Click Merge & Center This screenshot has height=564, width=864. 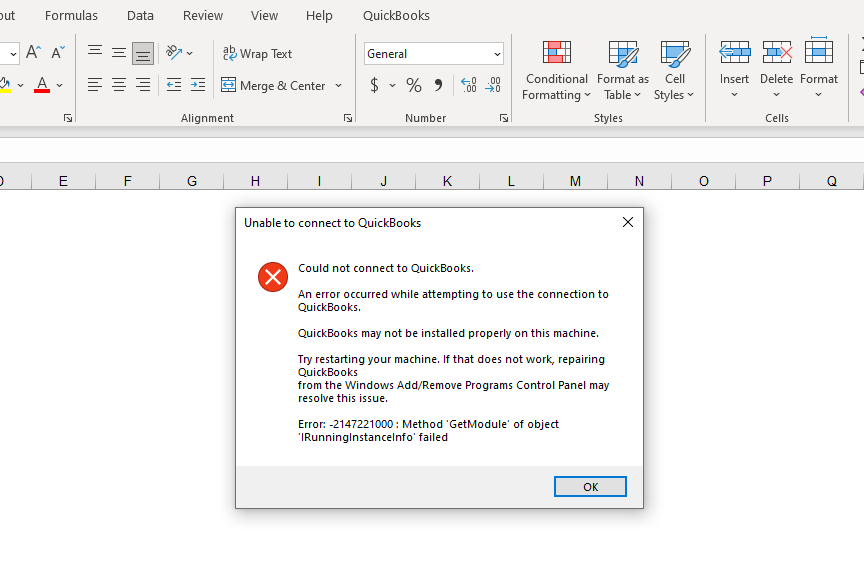pos(273,85)
